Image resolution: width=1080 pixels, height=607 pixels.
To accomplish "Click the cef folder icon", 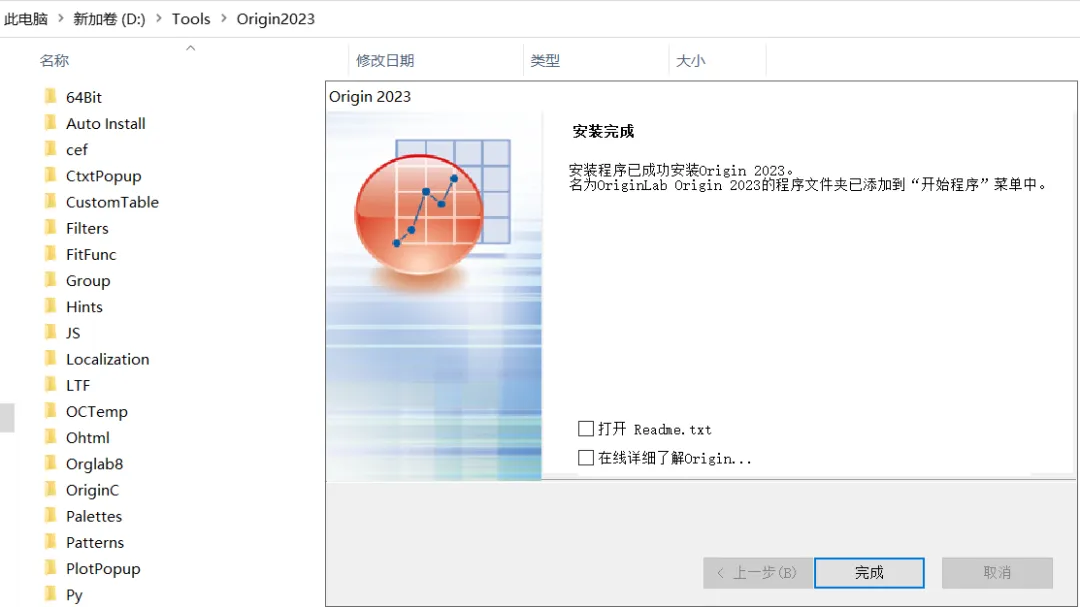I will click(x=50, y=149).
